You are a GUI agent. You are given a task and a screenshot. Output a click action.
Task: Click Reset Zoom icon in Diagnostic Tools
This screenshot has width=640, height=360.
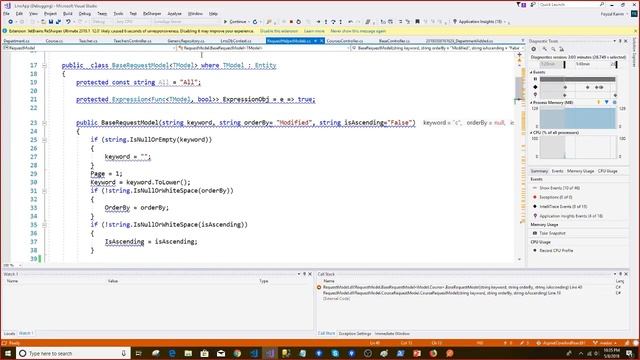pos(561,49)
